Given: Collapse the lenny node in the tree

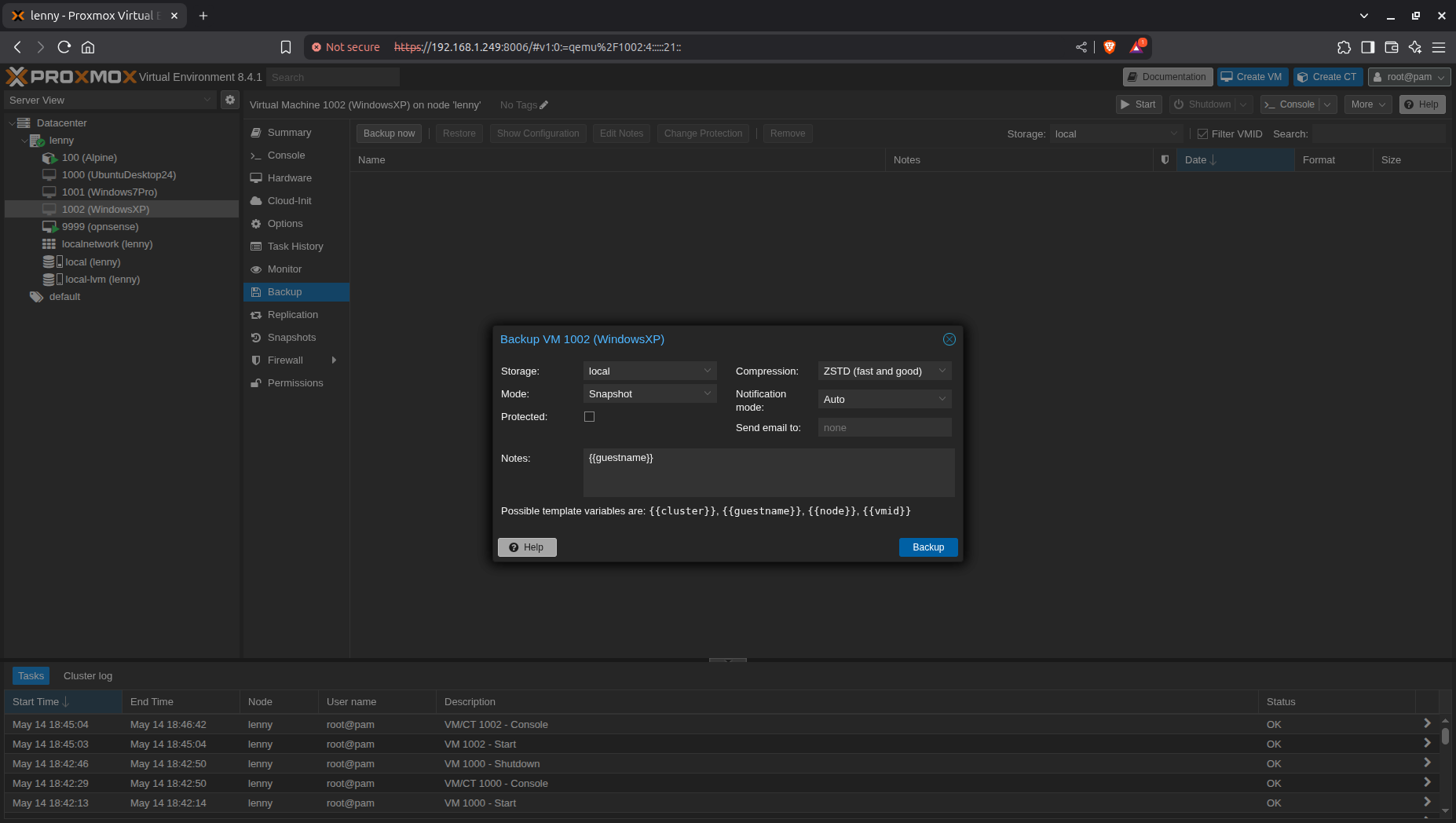Looking at the screenshot, I should [24, 141].
